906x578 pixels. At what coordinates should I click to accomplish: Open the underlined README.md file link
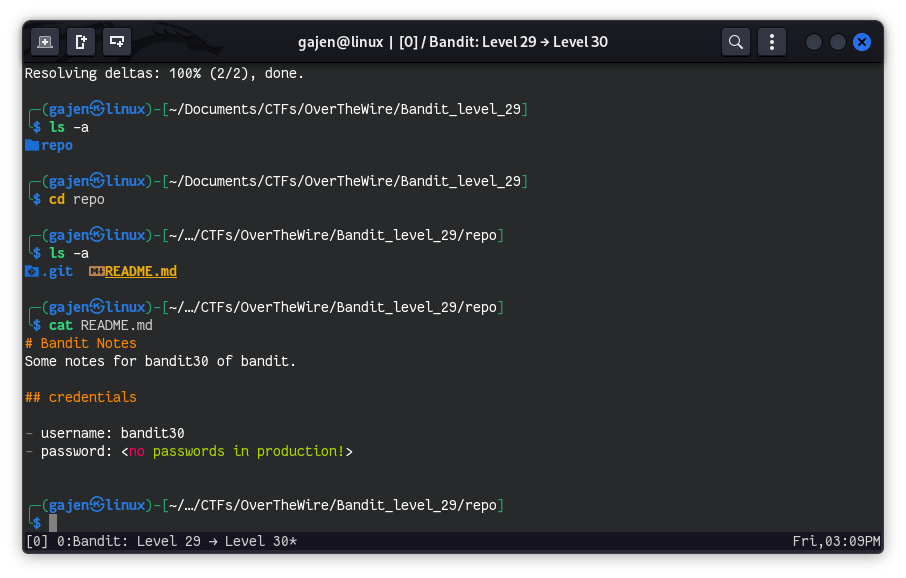pos(141,271)
